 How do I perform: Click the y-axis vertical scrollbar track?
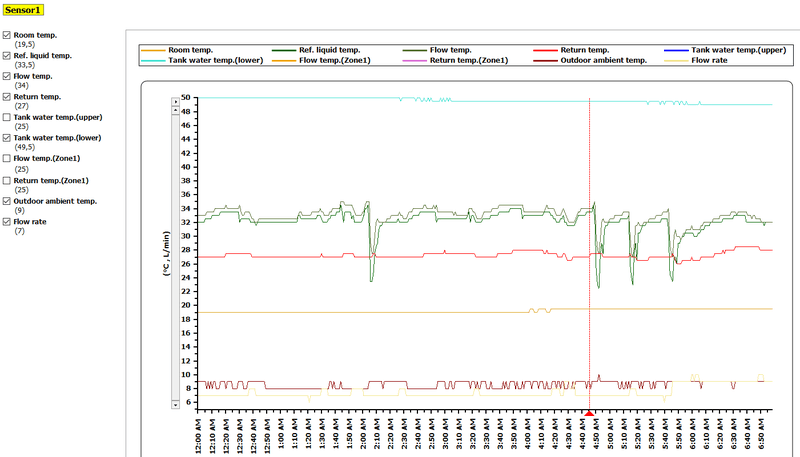(x=176, y=257)
